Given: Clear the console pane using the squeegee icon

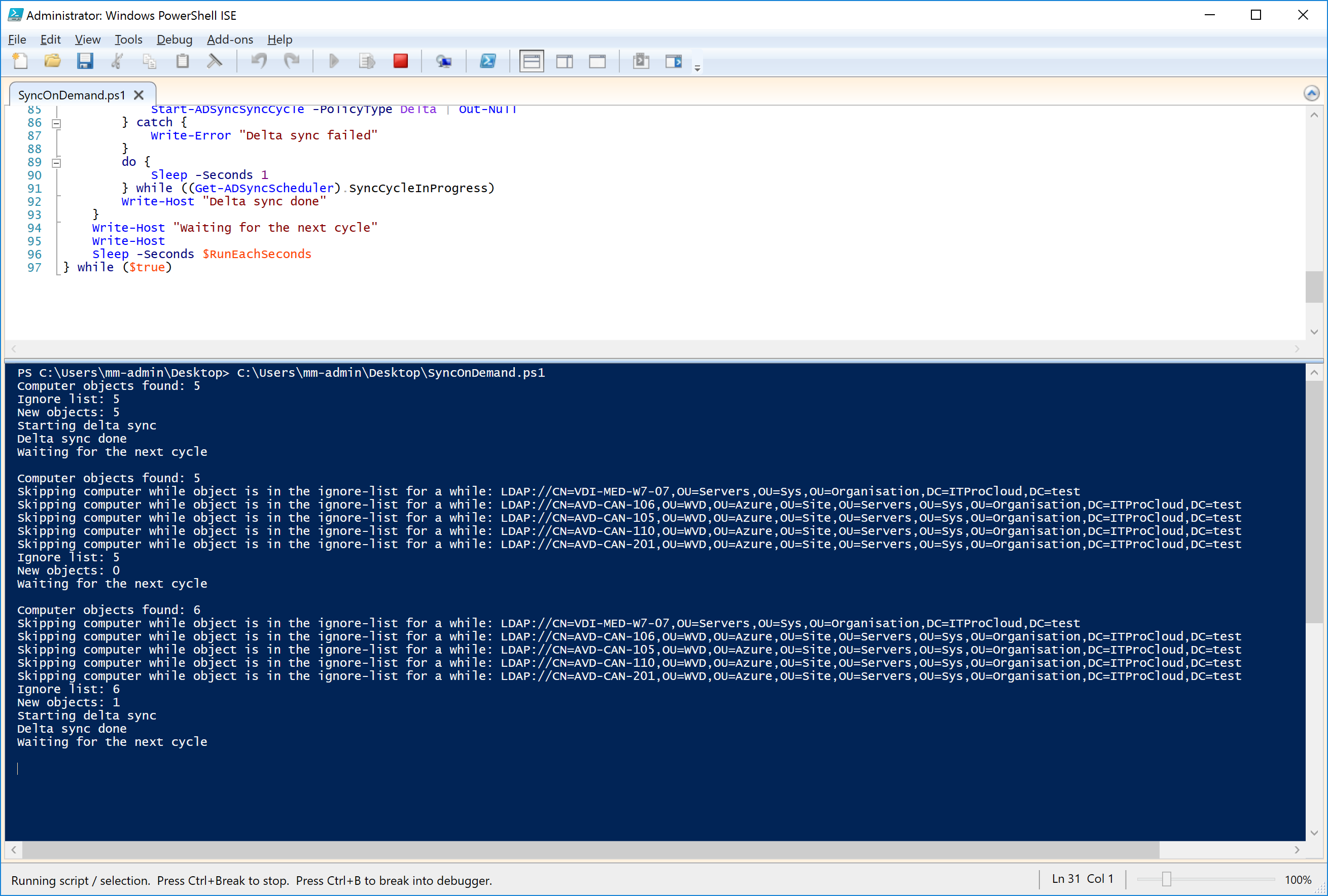Looking at the screenshot, I should click(215, 60).
